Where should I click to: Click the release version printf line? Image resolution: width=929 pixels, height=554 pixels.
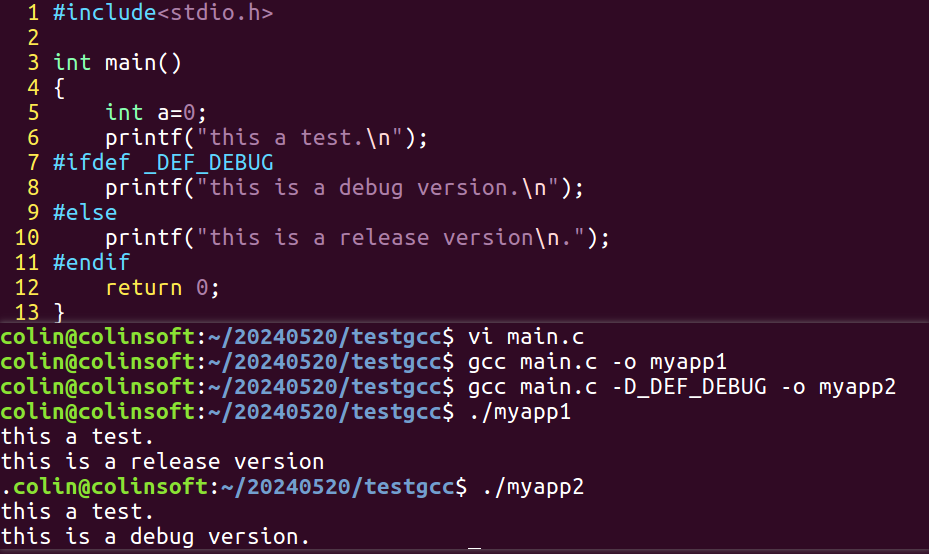coord(357,238)
